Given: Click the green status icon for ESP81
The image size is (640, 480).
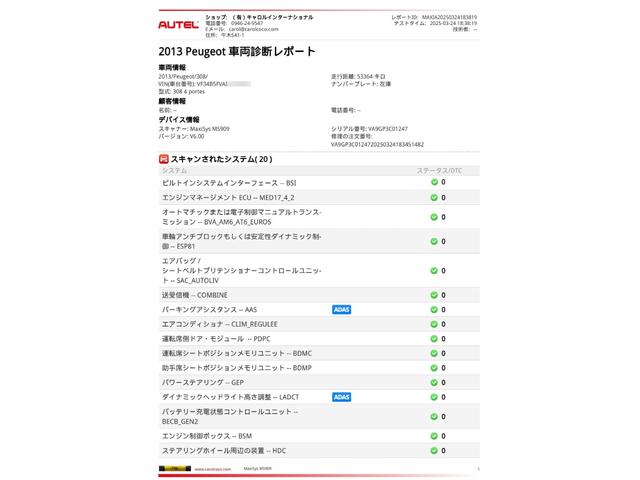Looking at the screenshot, I should click(434, 242).
